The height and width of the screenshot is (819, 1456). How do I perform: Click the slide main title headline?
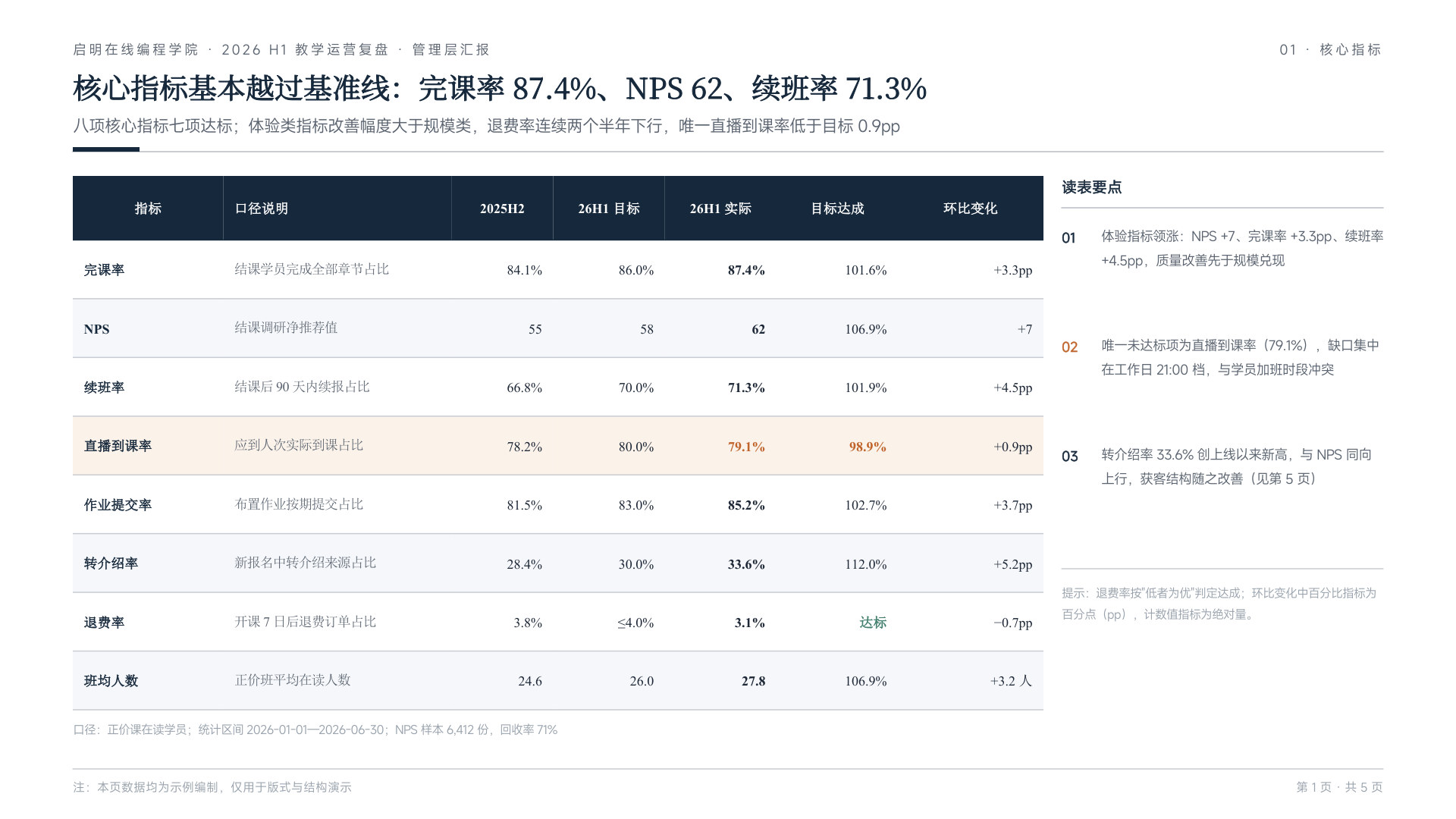(500, 89)
